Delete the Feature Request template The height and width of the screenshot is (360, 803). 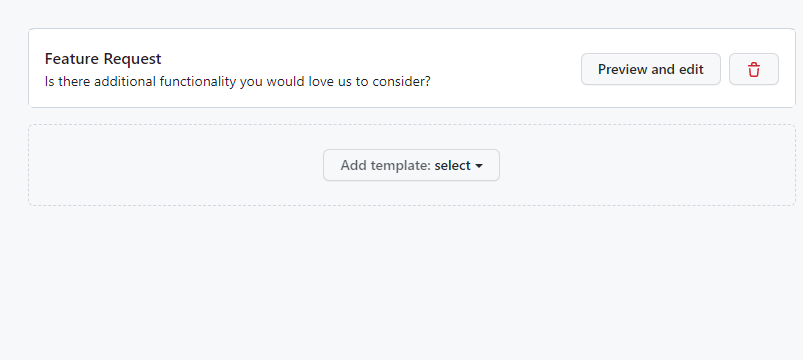753,69
